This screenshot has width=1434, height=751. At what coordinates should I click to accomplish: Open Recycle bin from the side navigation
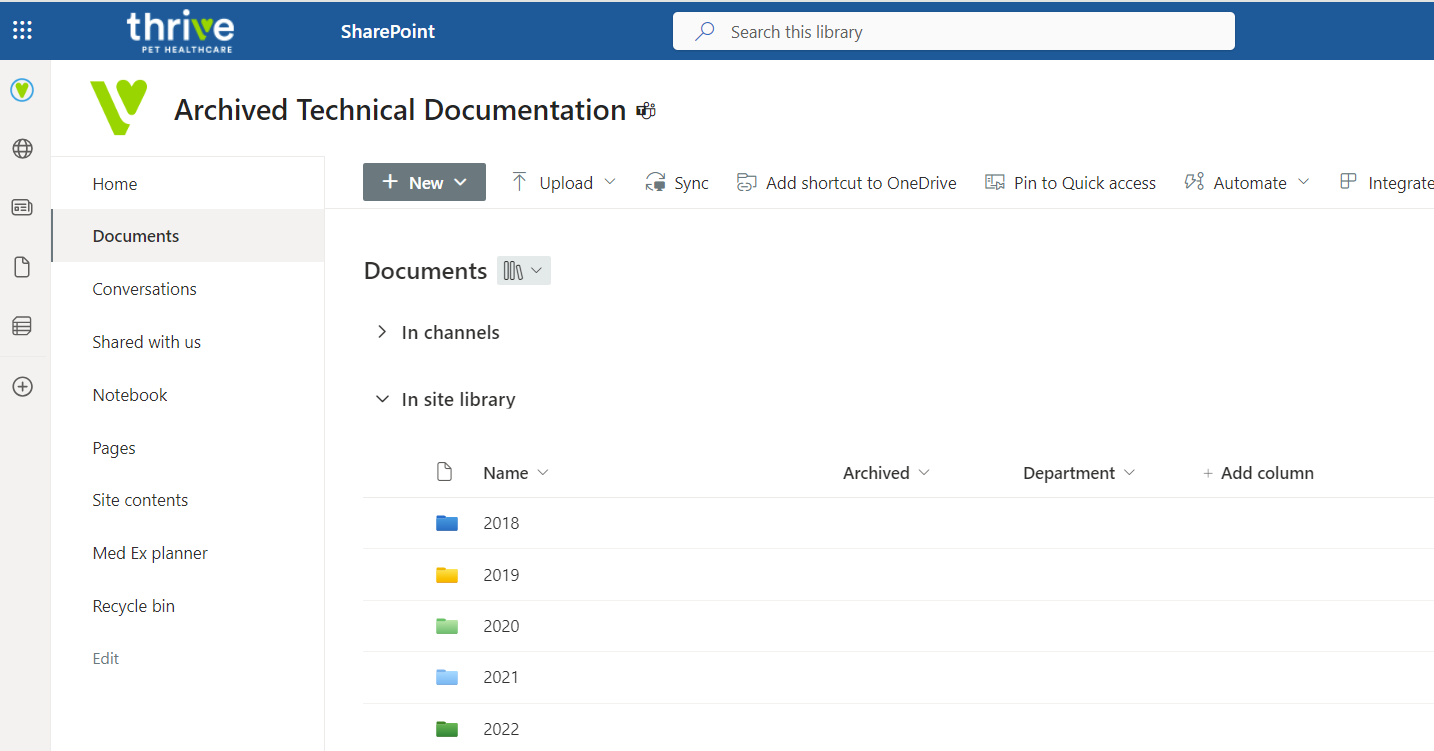133,606
